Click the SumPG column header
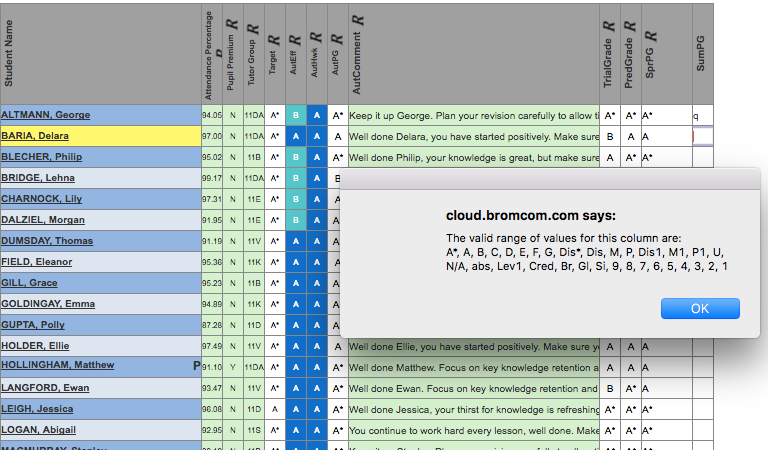Image resolution: width=768 pixels, height=450 pixels. pyautogui.click(x=703, y=54)
